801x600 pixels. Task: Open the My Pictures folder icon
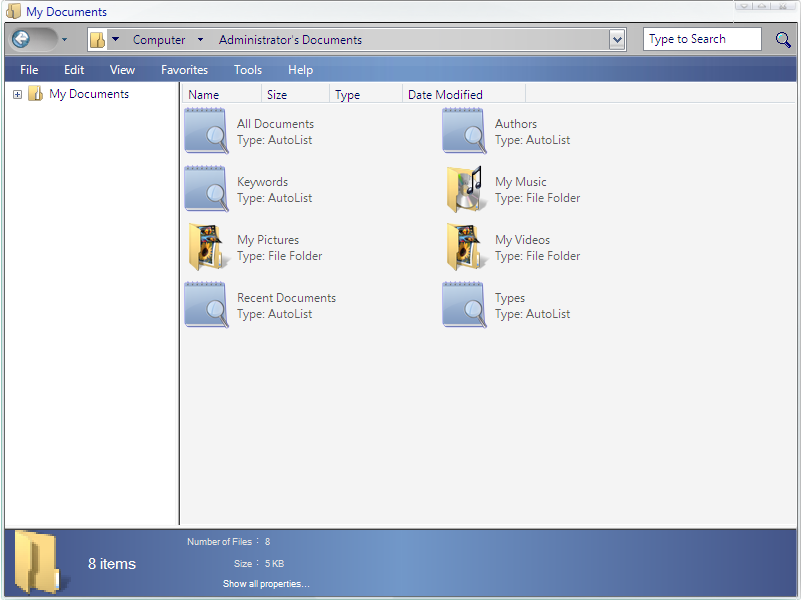point(206,248)
